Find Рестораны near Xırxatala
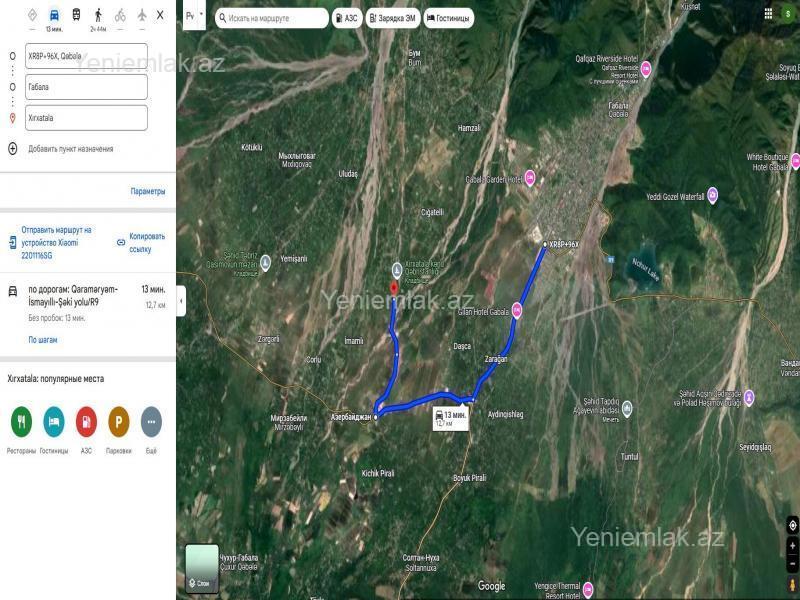Screen dimensions: 800x600 [x=21, y=422]
